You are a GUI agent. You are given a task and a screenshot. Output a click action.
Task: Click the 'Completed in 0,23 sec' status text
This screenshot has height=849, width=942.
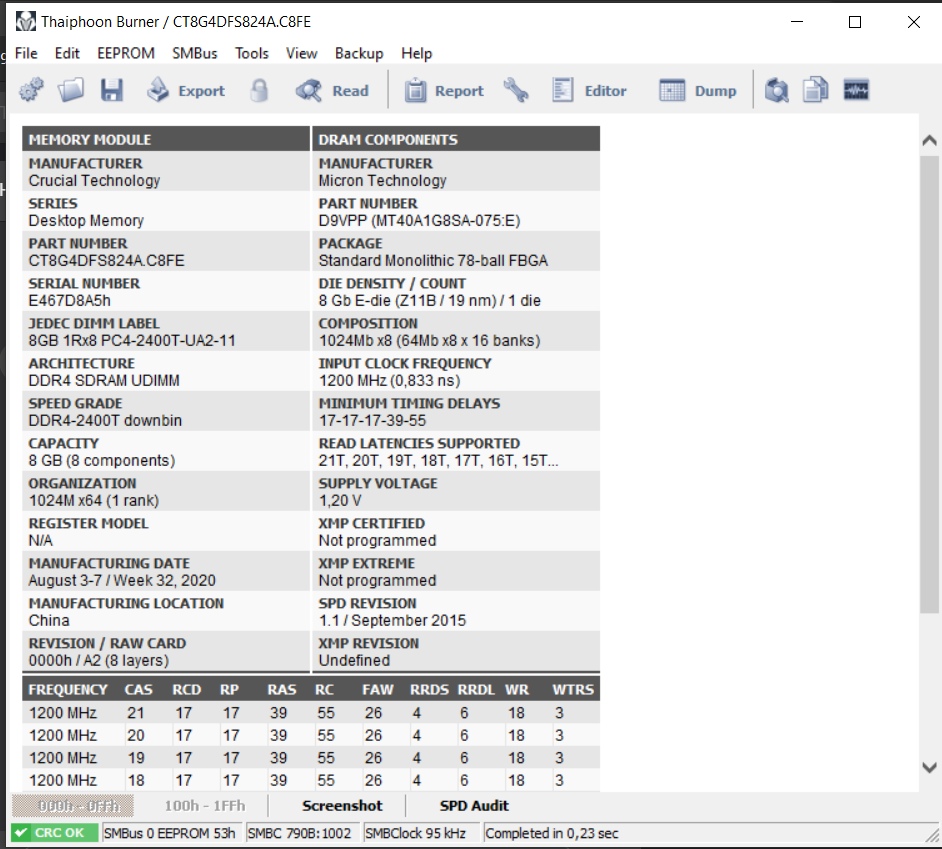552,833
